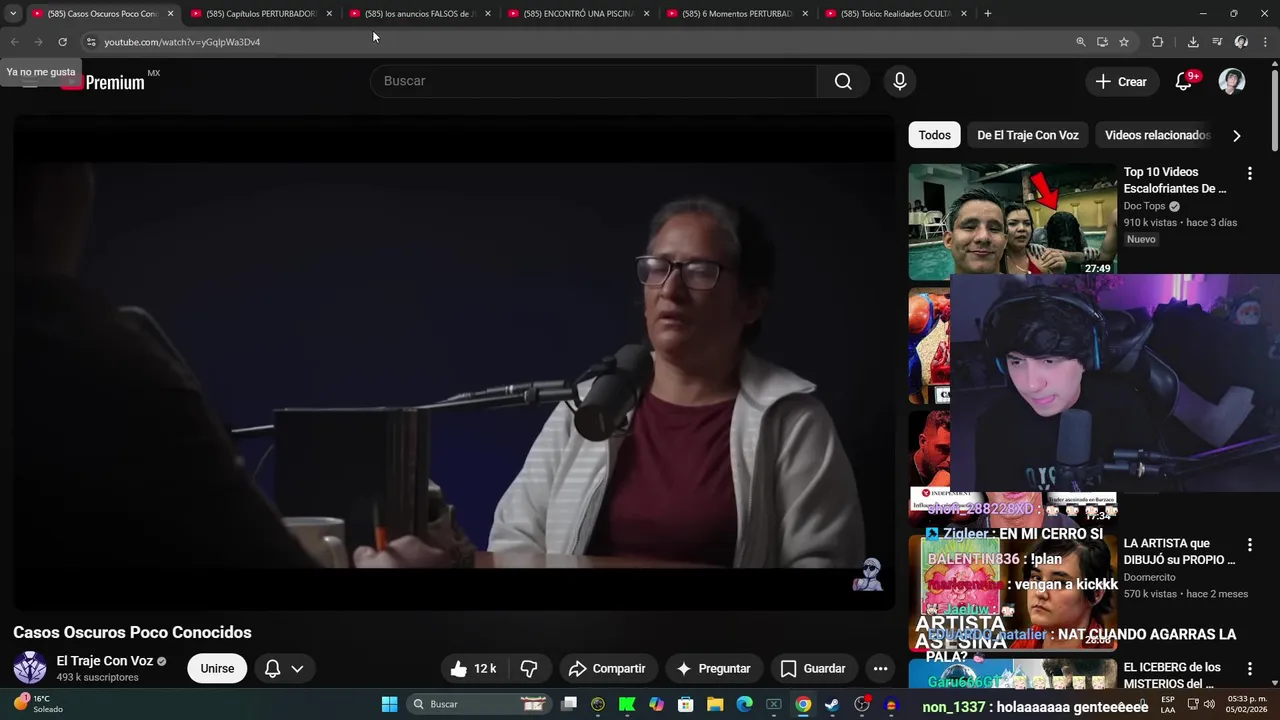This screenshot has height=720, width=1280.
Task: Open the Doc Tops channel link
Action: (x=1145, y=206)
